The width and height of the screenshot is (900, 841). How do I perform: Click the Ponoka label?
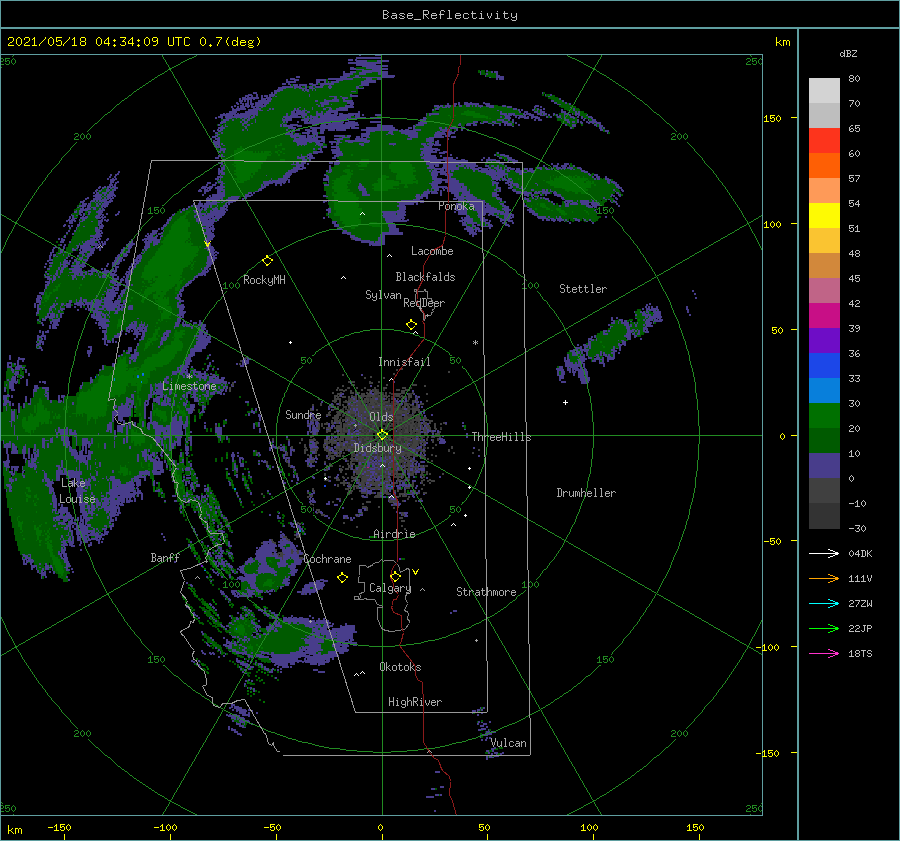456,206
